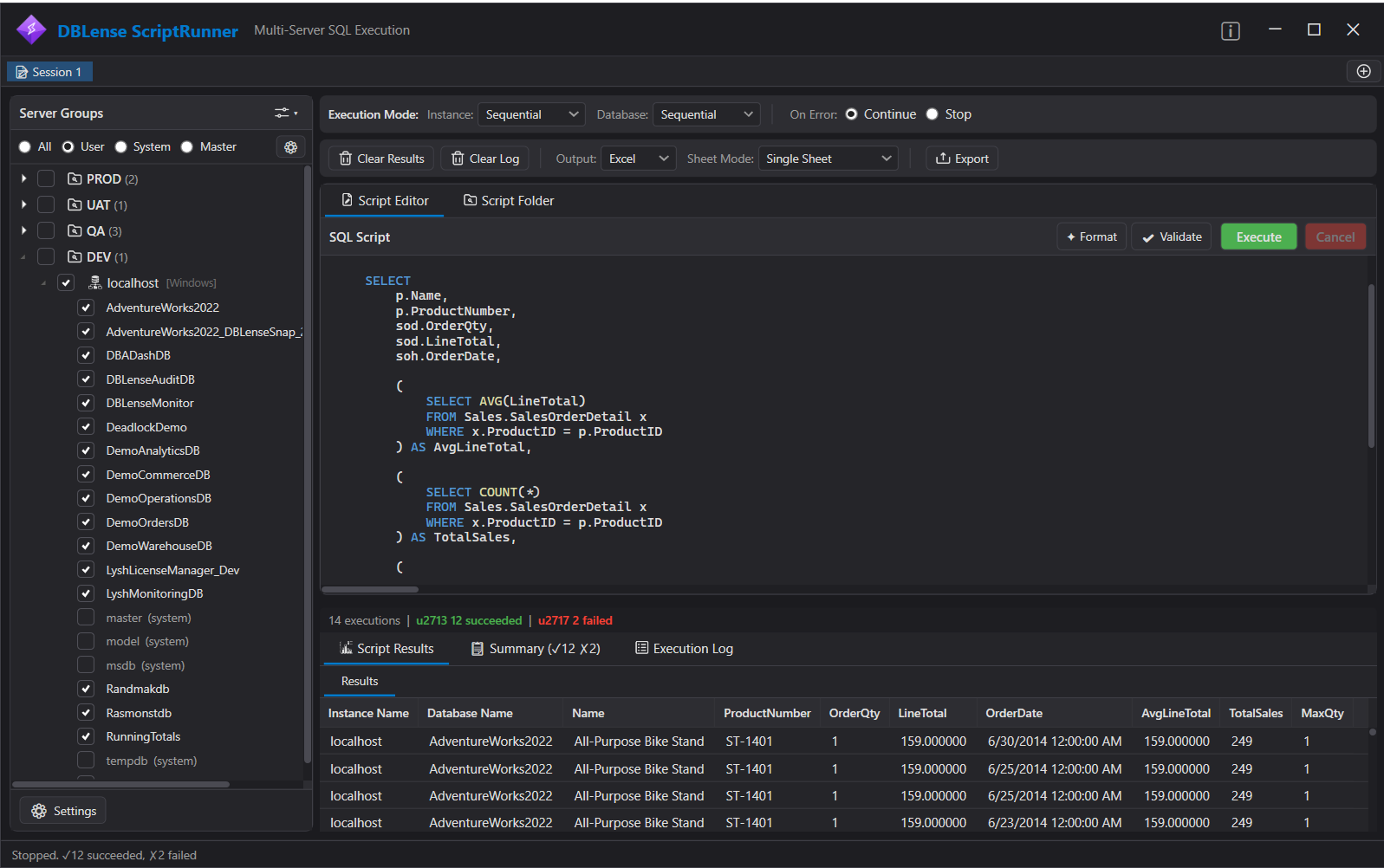Select the All radio filter

click(x=25, y=147)
